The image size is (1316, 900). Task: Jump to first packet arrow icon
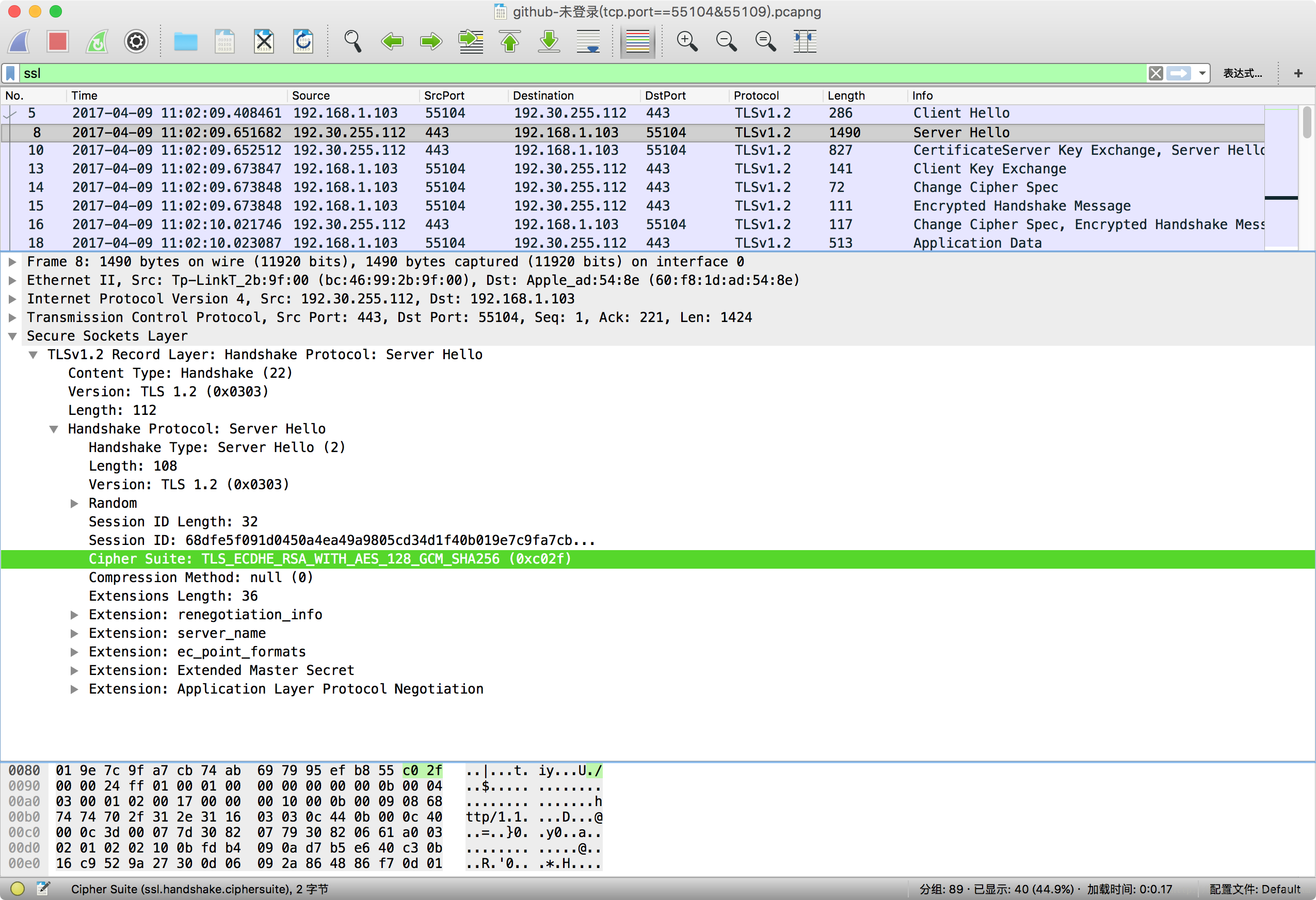tap(510, 41)
